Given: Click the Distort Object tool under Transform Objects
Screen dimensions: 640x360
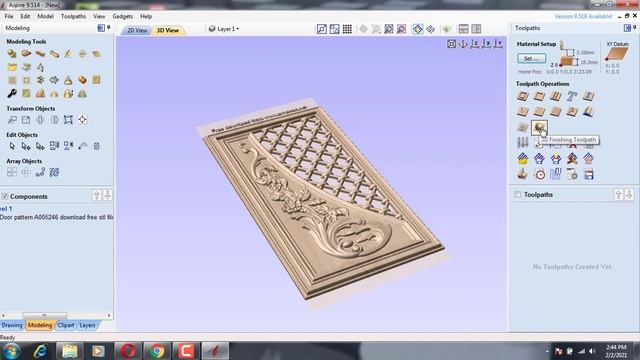Looking at the screenshot, I should 68,120.
